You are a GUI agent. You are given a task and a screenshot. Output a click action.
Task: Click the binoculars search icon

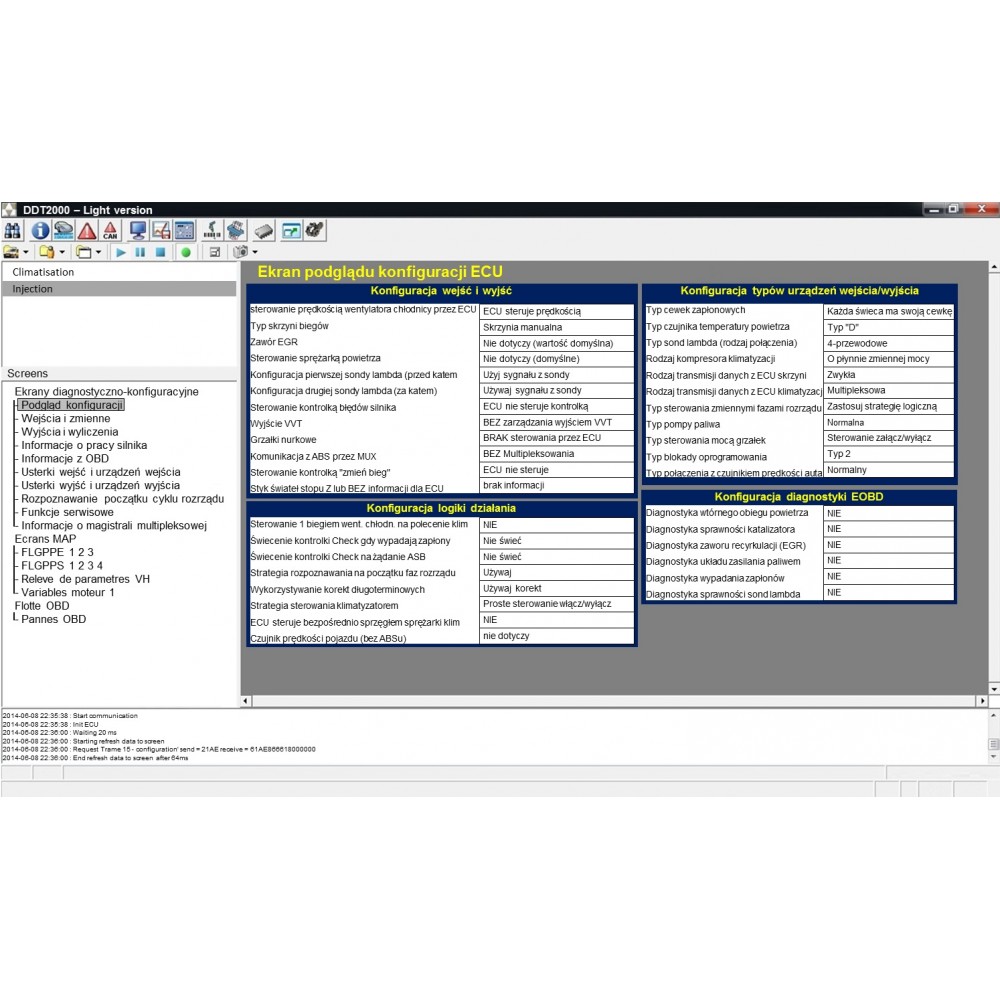point(12,231)
